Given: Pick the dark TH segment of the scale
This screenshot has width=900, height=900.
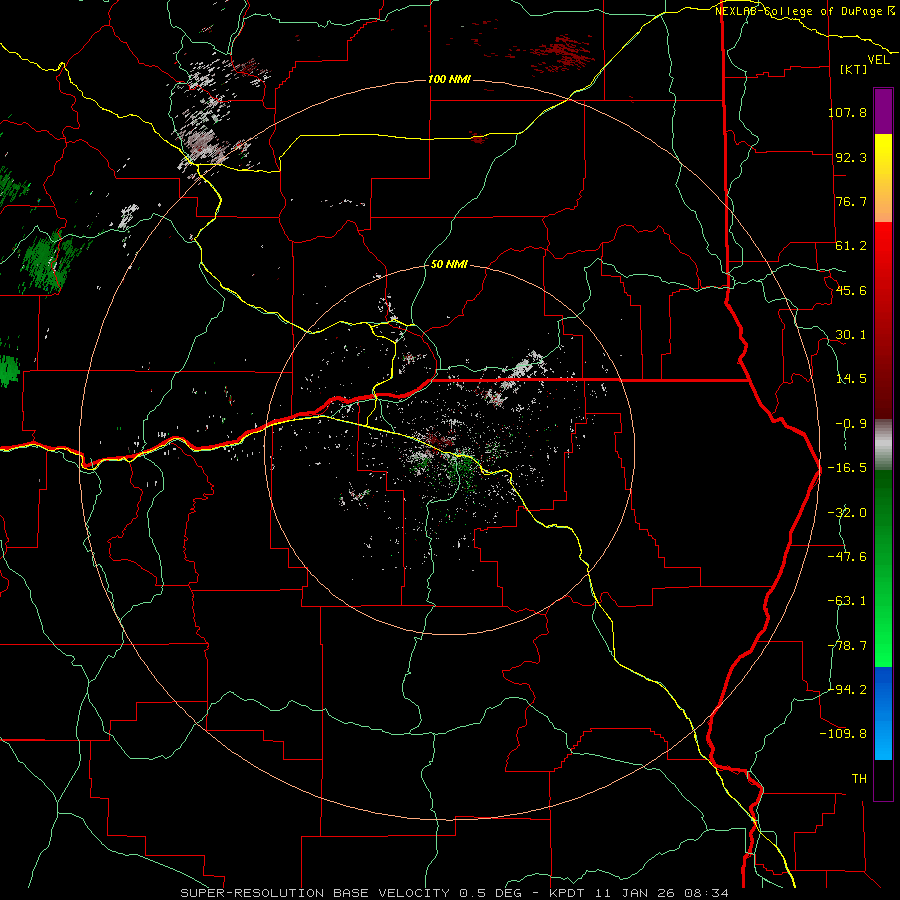Looking at the screenshot, I should (883, 780).
